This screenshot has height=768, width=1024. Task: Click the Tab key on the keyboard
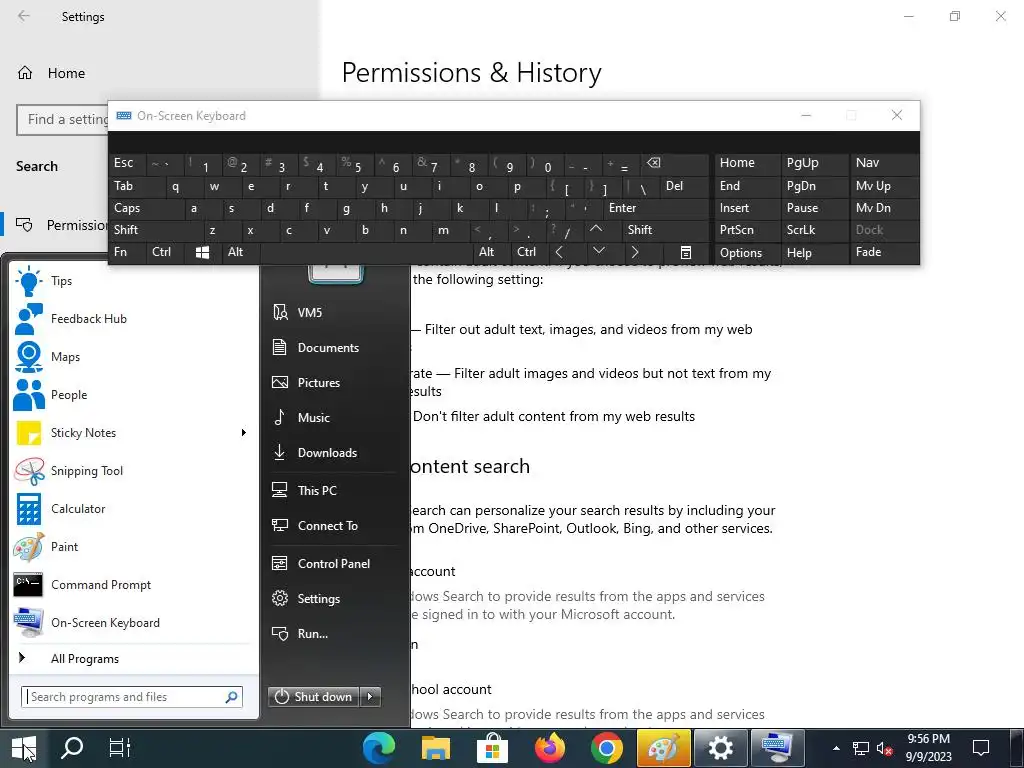(x=136, y=186)
